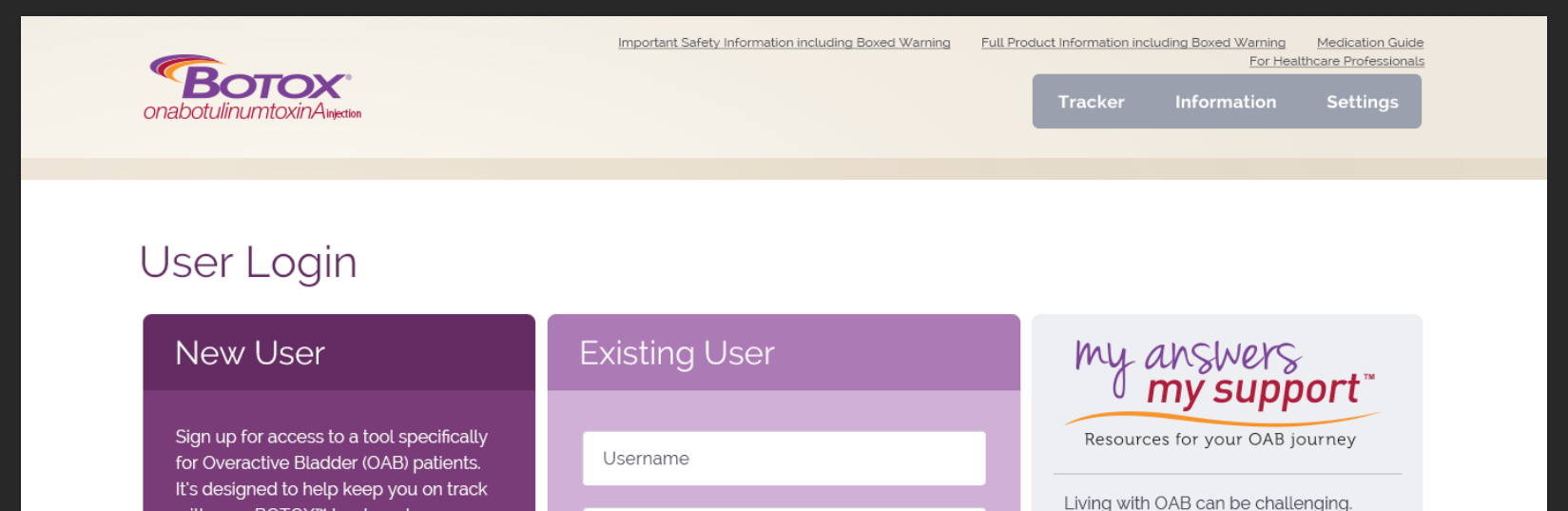Image resolution: width=1568 pixels, height=511 pixels.
Task: Open the Medication Guide link
Action: (1369, 43)
